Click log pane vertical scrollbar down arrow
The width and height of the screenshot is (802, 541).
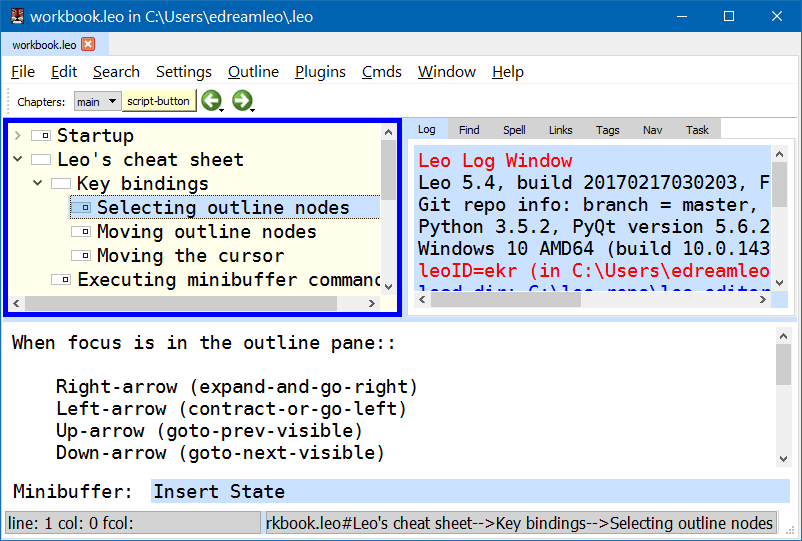coord(779,282)
